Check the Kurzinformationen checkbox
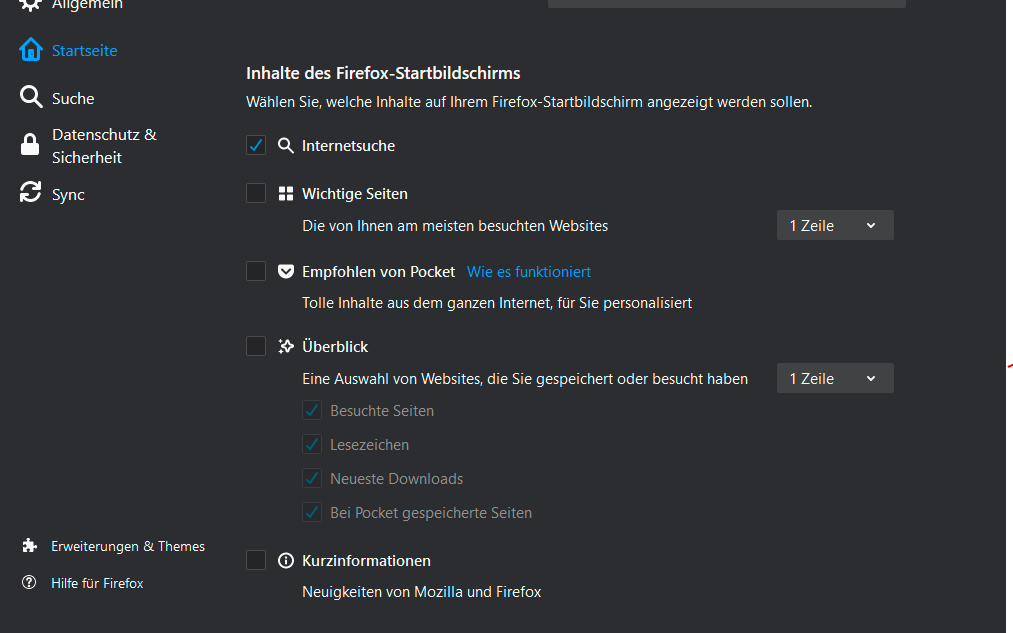Screen dimensions: 1013x633 [256, 560]
